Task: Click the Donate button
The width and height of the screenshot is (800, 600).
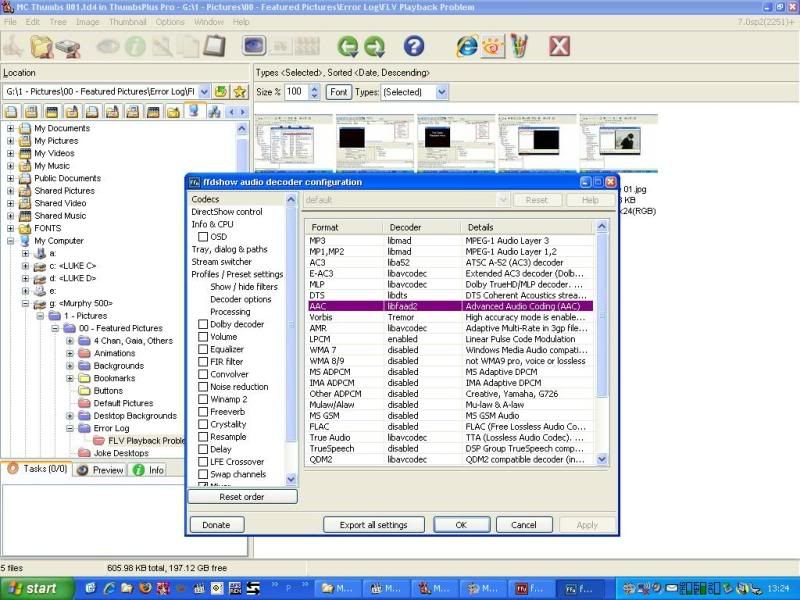Action: [x=217, y=524]
